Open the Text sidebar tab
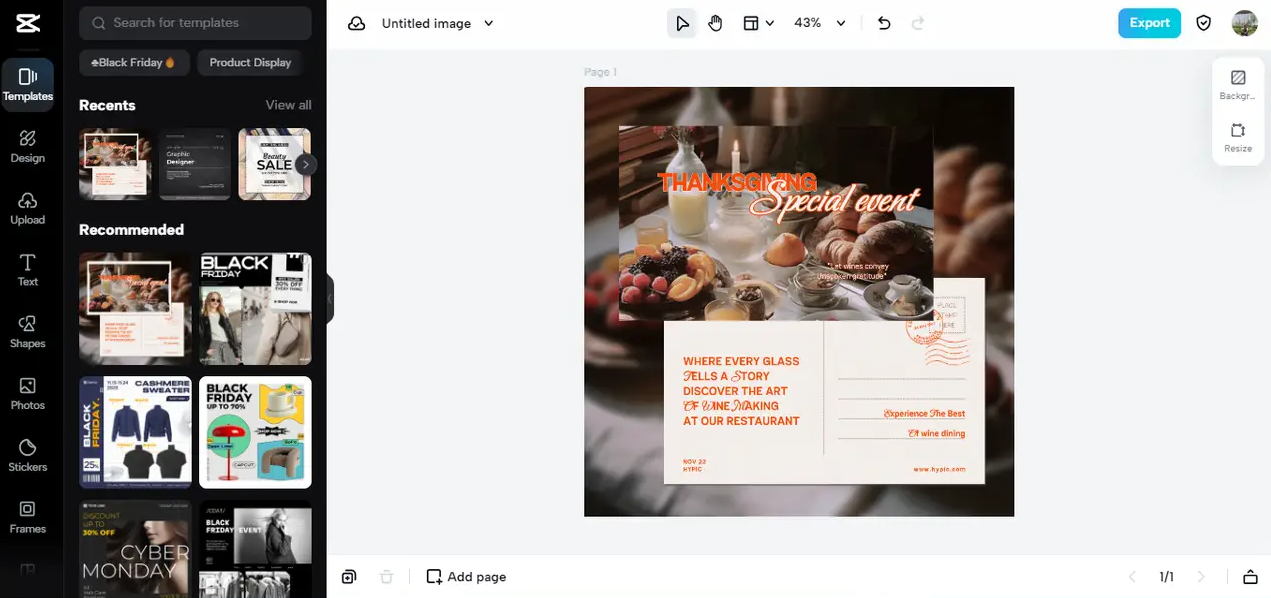The height and width of the screenshot is (598, 1271). pyautogui.click(x=28, y=270)
